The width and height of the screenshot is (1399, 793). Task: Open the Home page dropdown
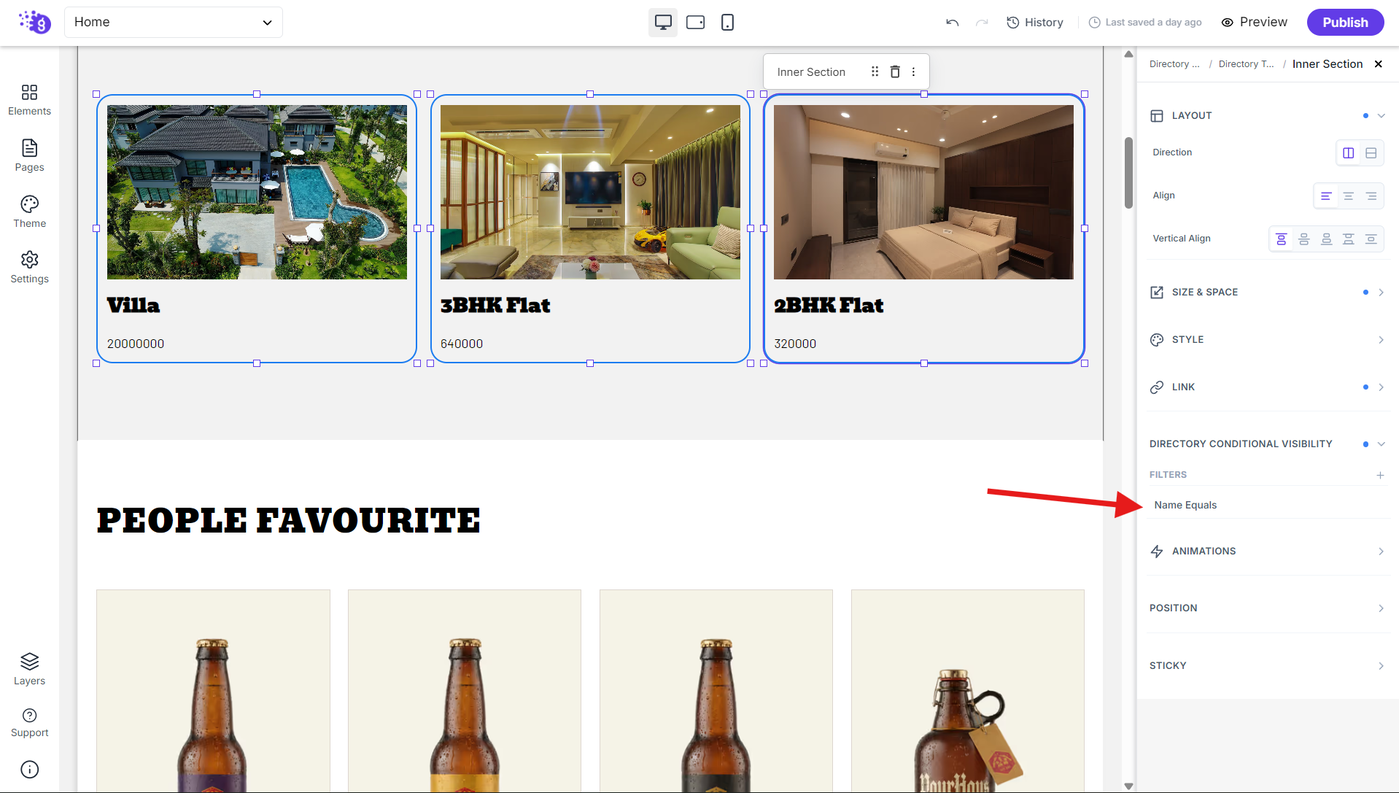coord(173,22)
